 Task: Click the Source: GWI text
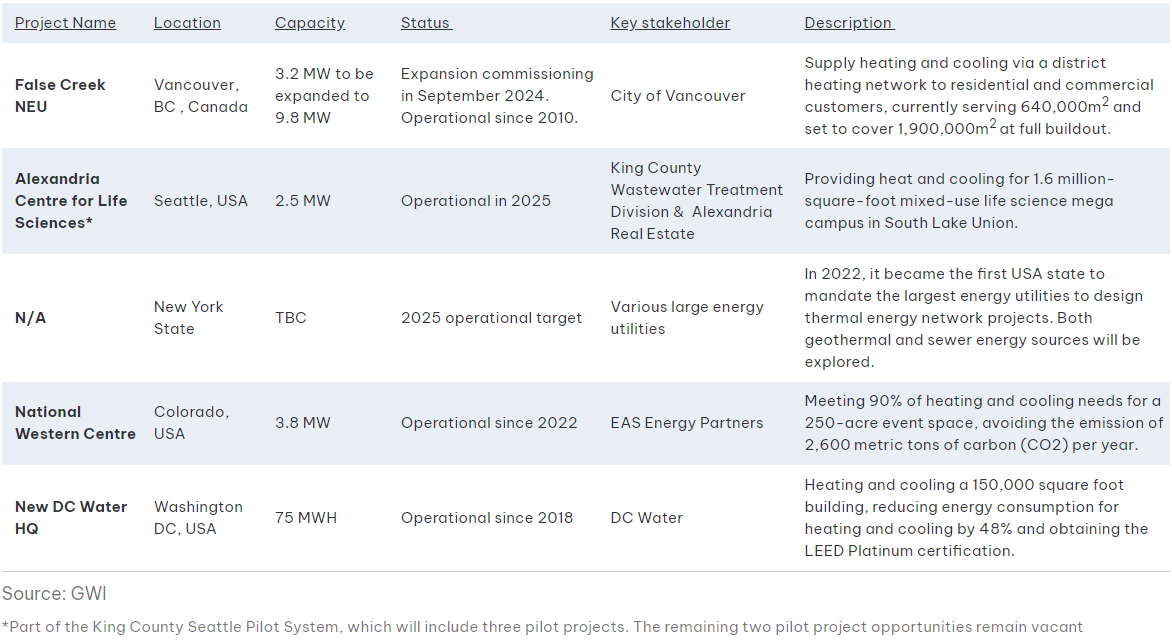54,594
